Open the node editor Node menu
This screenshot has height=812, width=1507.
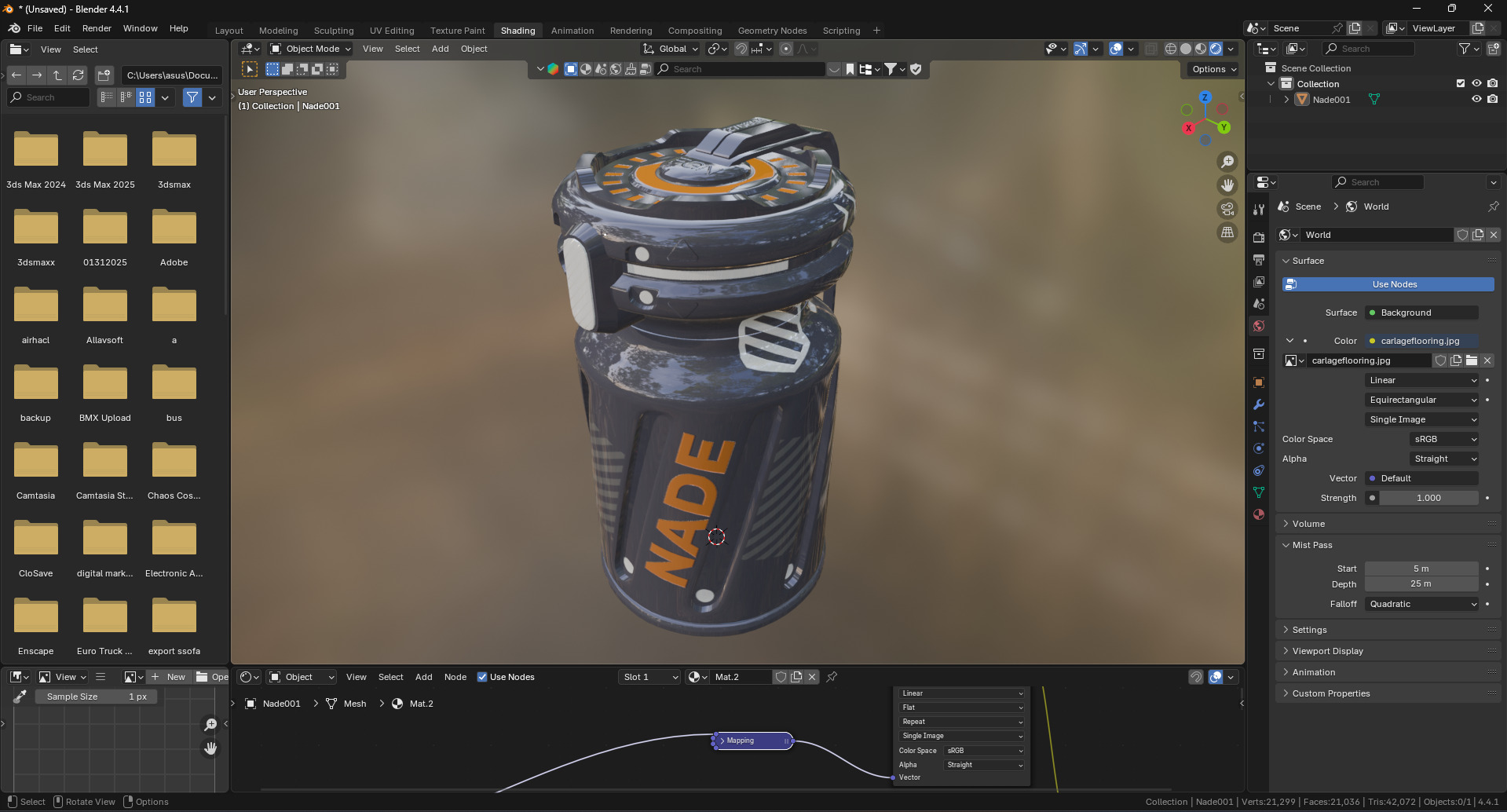(455, 677)
